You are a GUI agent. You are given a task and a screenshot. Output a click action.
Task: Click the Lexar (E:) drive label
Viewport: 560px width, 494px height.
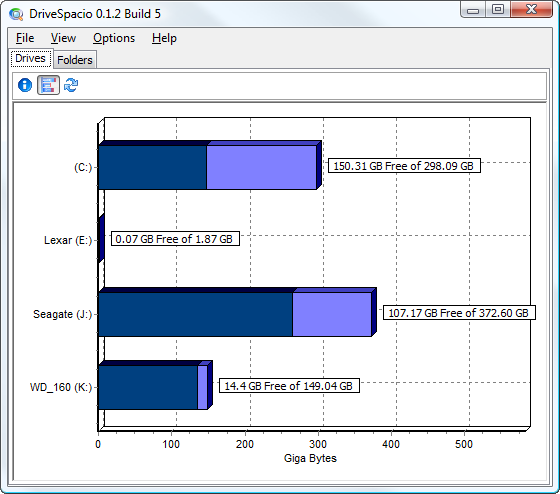tap(68, 240)
